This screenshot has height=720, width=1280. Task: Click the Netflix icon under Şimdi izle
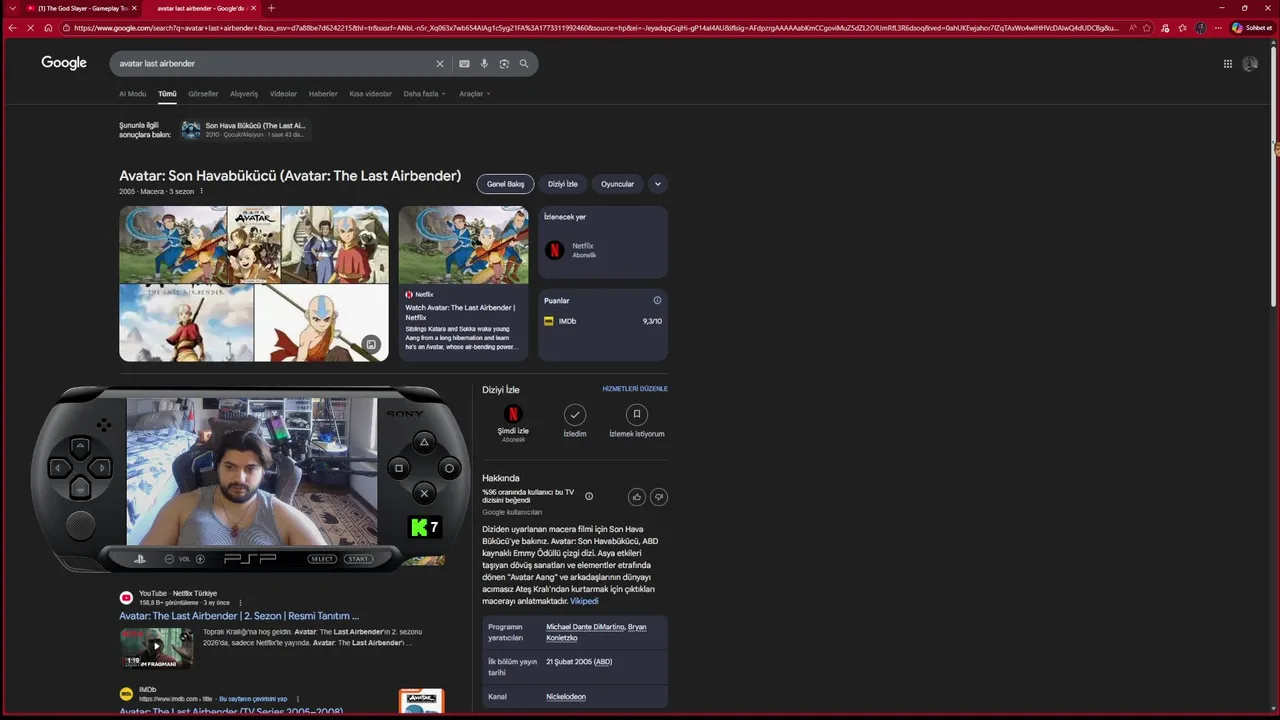coord(513,414)
